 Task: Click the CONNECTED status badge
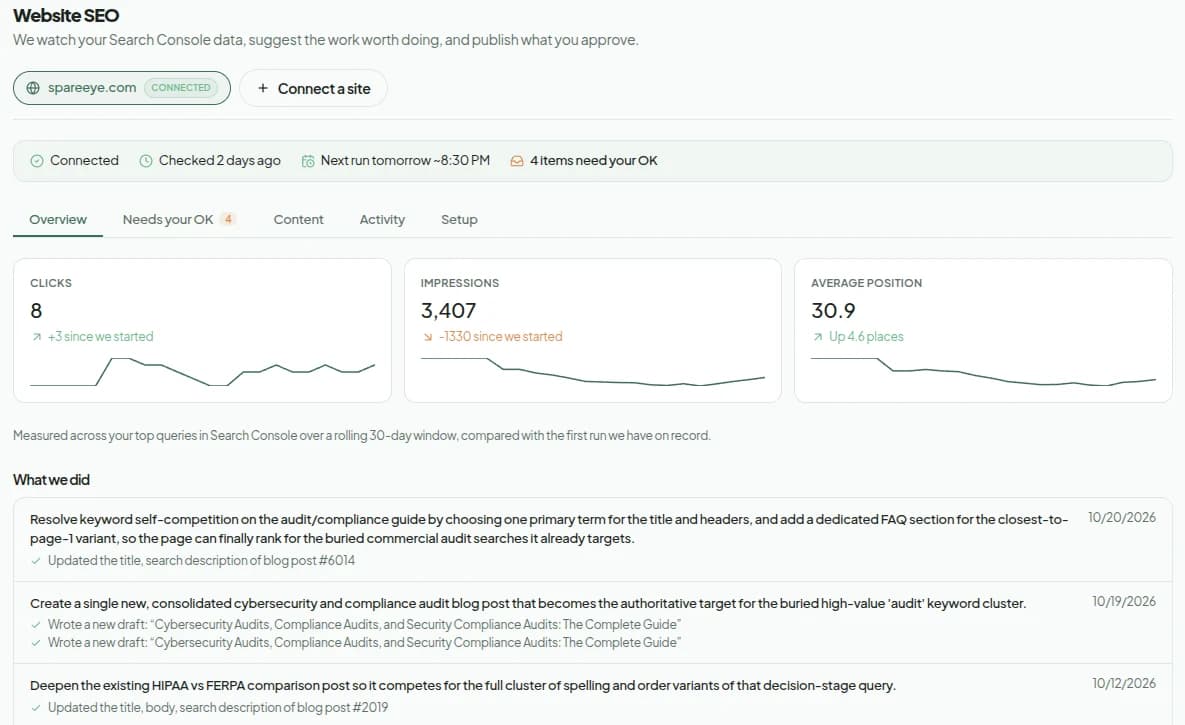point(181,88)
